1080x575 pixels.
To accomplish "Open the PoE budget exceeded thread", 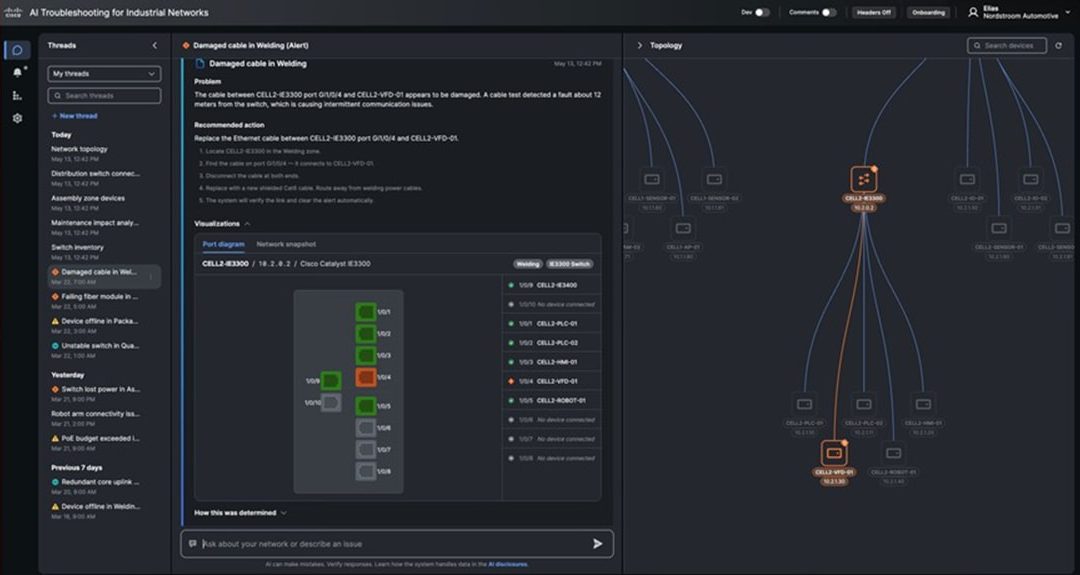I will pyautogui.click(x=104, y=443).
